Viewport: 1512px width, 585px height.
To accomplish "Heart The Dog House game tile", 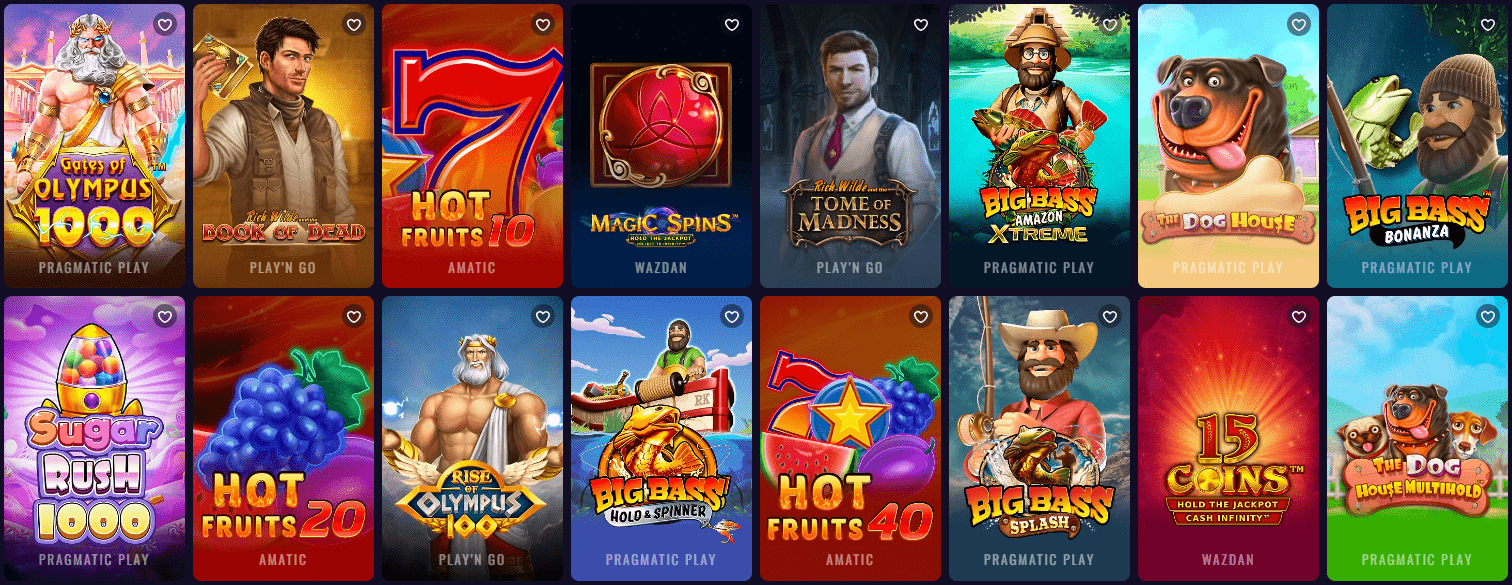I will [1299, 25].
